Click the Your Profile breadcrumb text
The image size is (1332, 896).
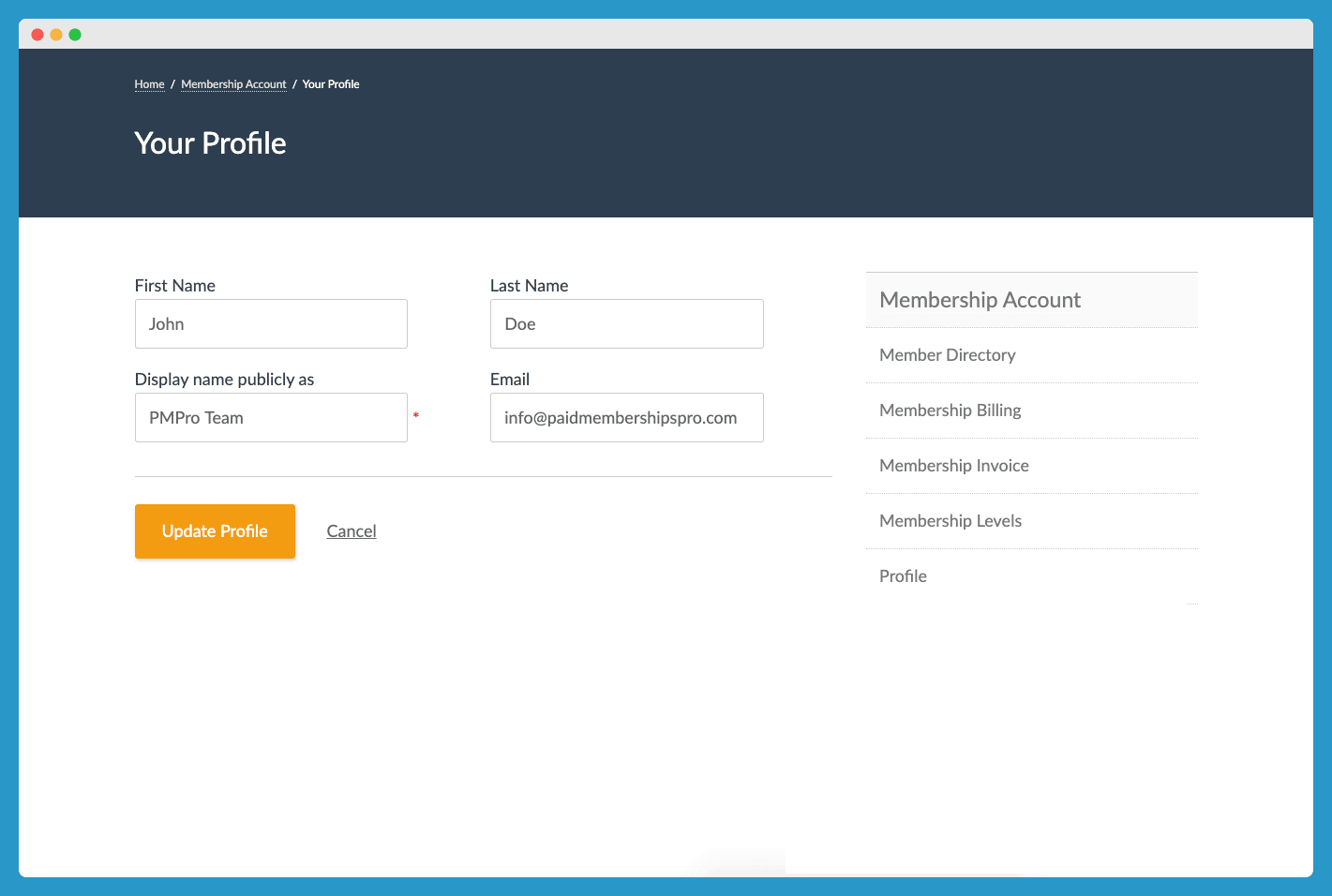(331, 84)
